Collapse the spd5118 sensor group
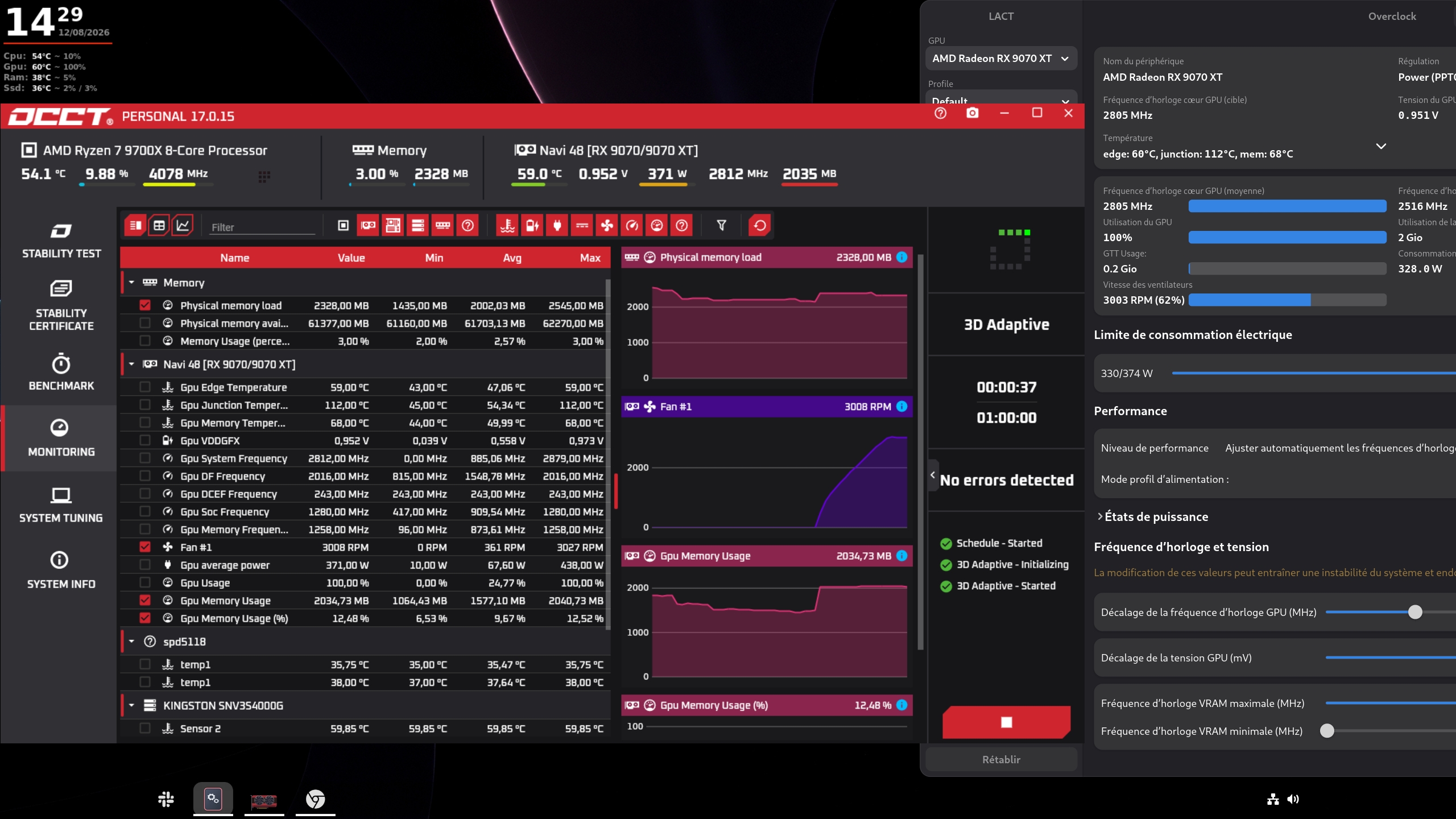 pyautogui.click(x=131, y=642)
